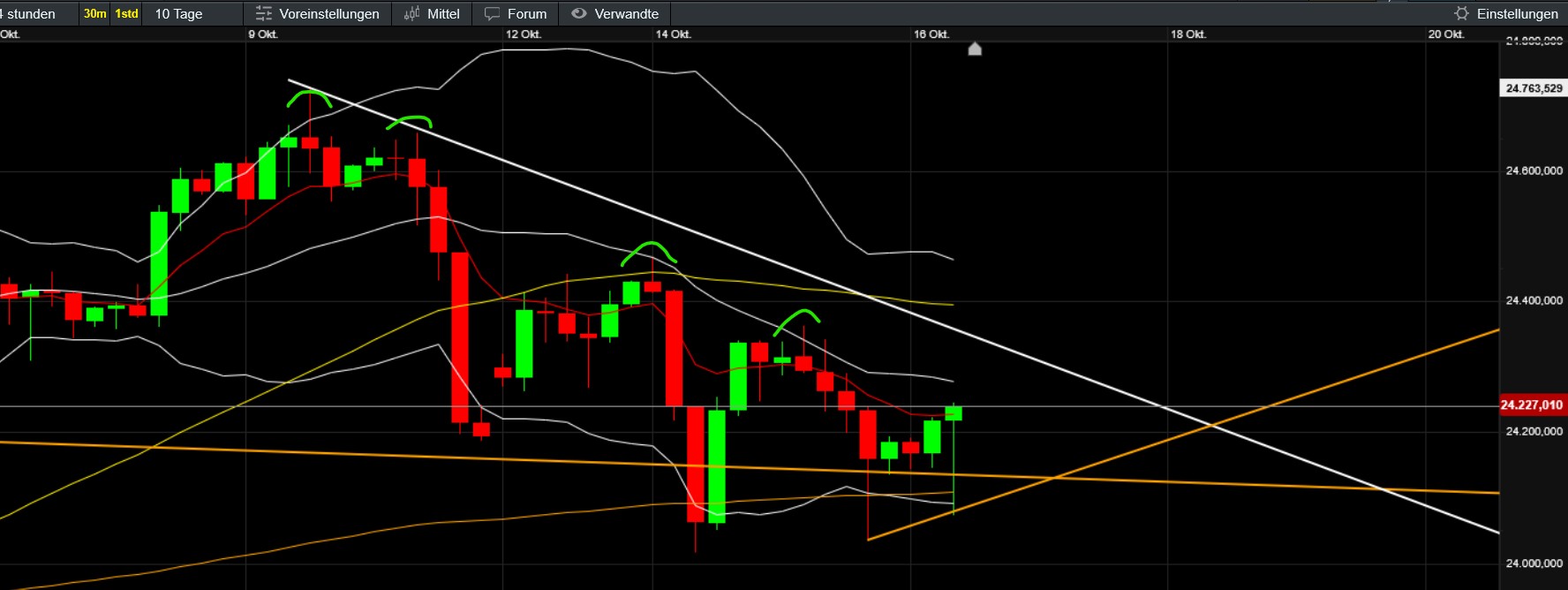Open Voreinstellungen presets menu
1568x590 pixels.
click(x=317, y=13)
